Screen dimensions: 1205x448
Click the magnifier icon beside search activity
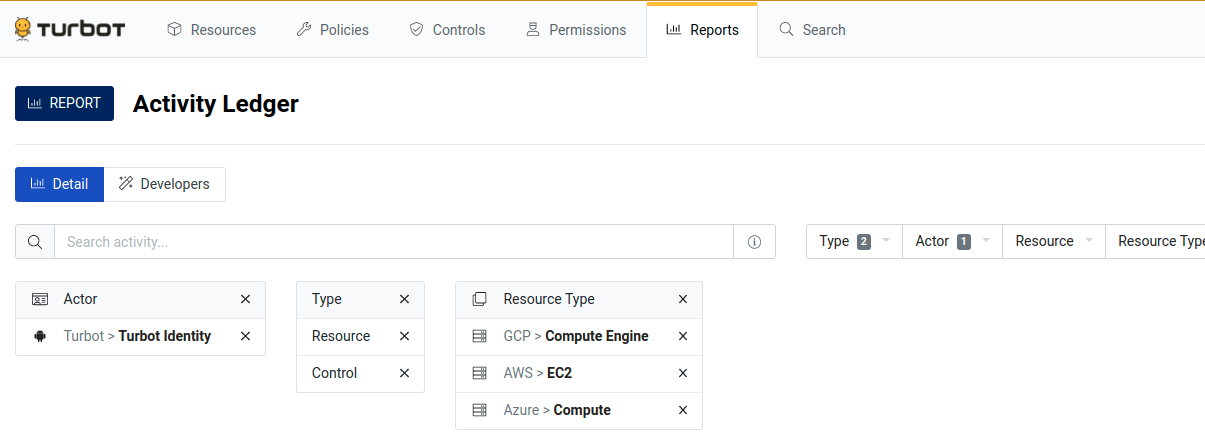35,242
